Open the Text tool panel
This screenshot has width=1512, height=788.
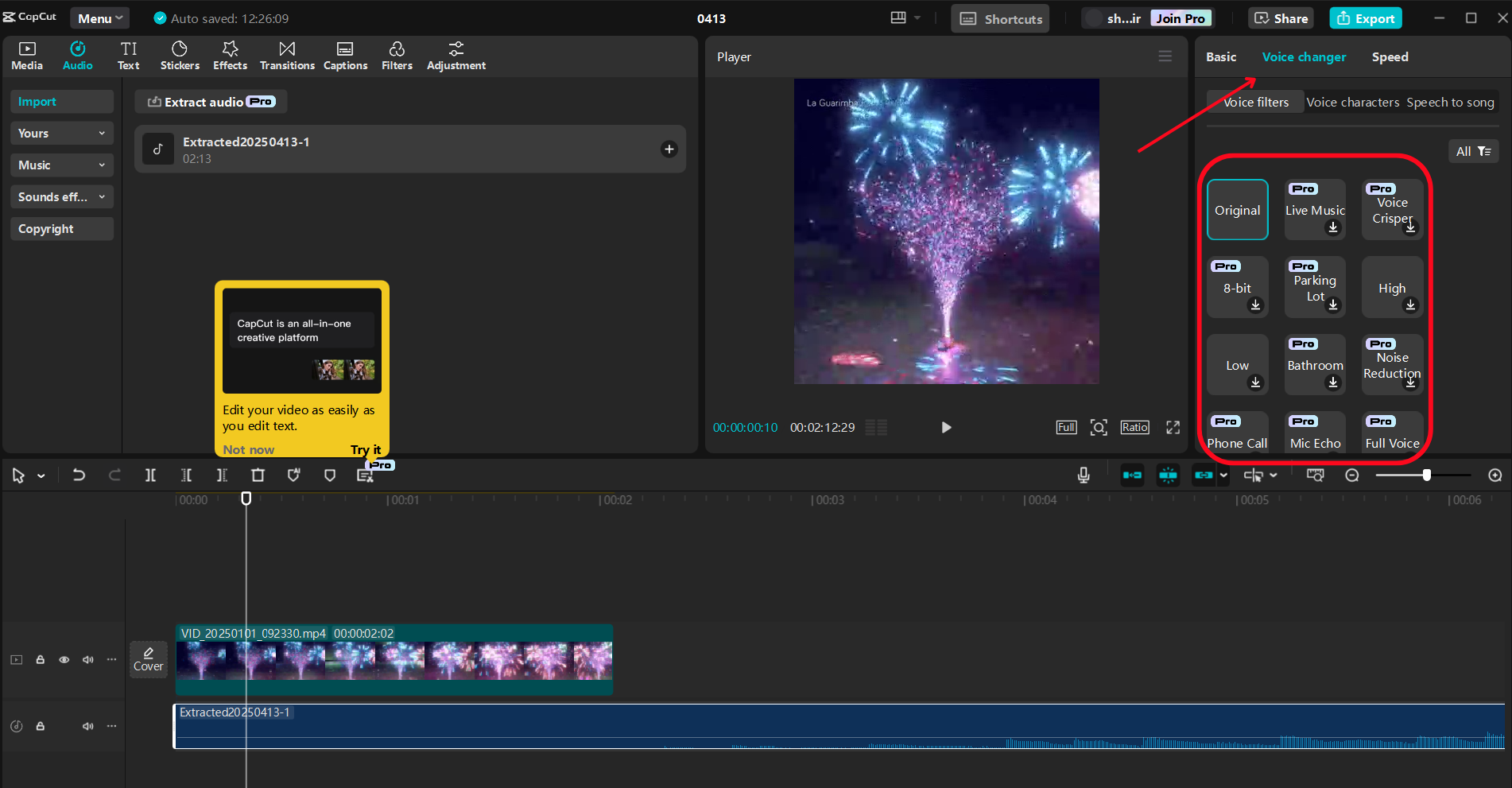(128, 56)
